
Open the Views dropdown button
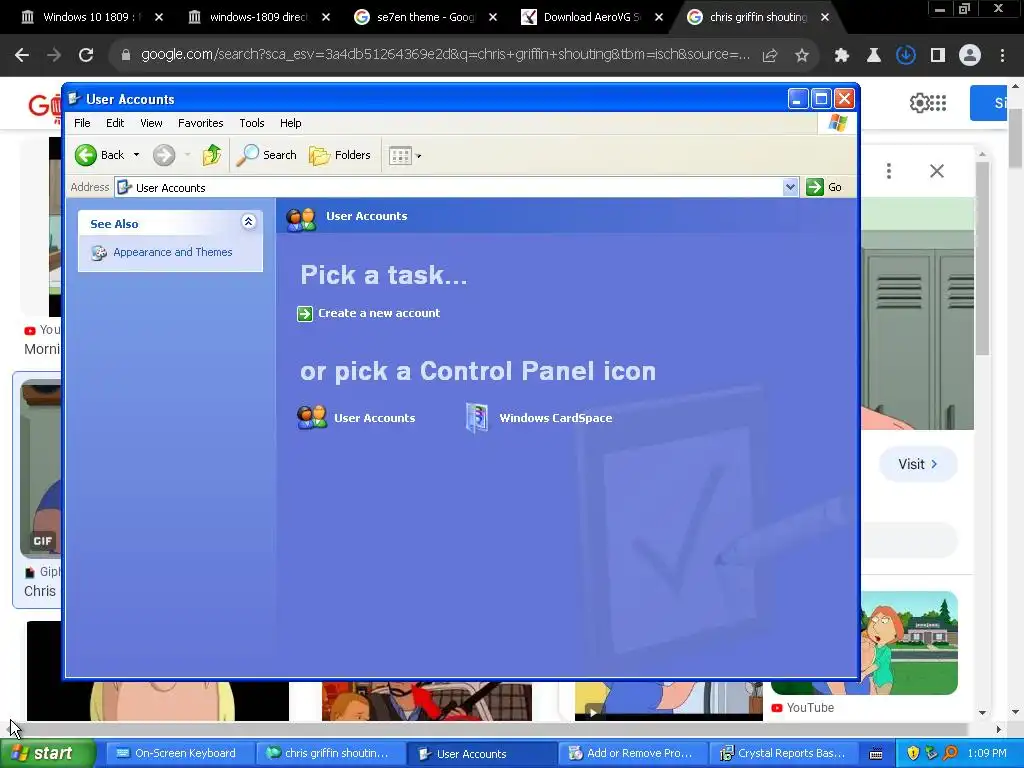point(405,155)
